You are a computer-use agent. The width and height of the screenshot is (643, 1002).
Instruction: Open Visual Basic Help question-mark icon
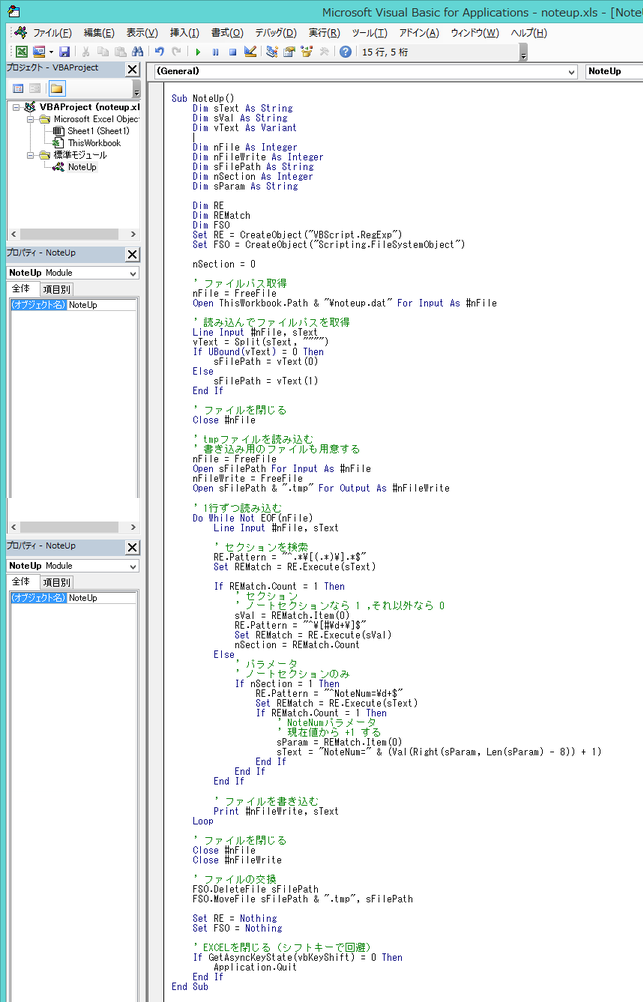point(345,52)
